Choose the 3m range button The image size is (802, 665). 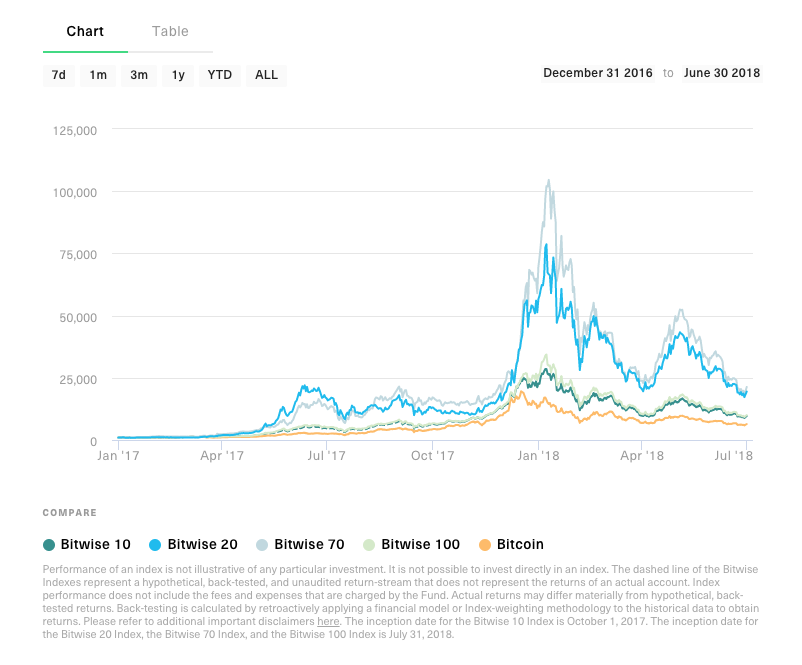(x=139, y=75)
